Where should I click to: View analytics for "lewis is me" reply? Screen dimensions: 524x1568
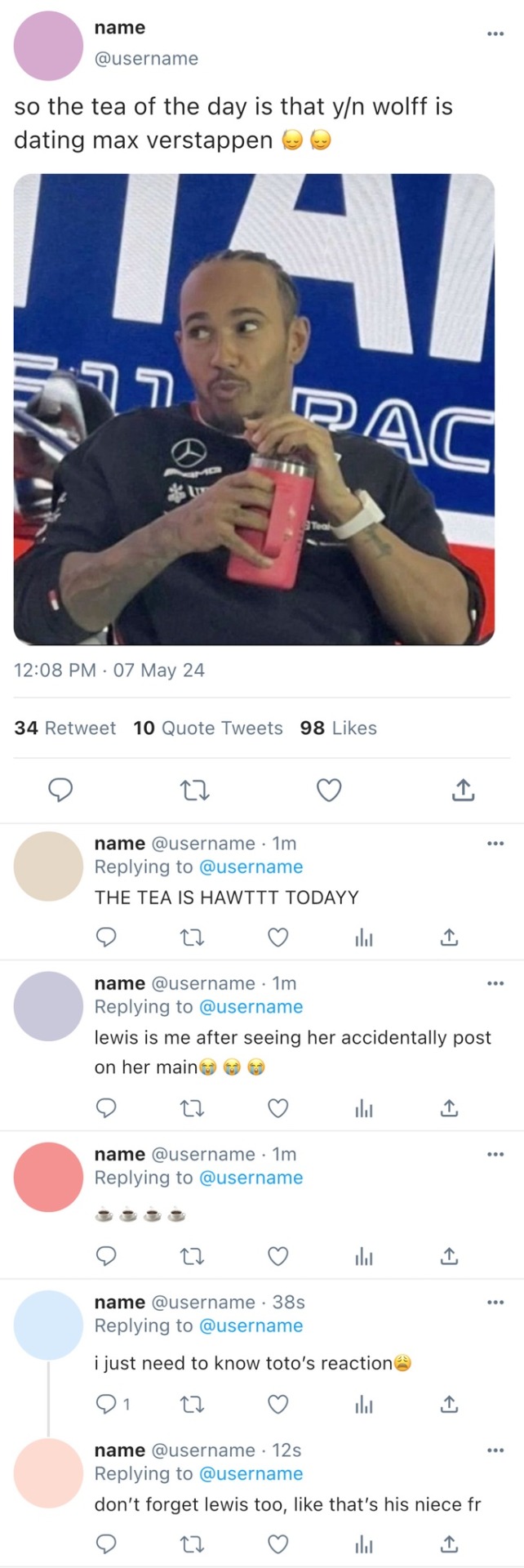point(364,1107)
